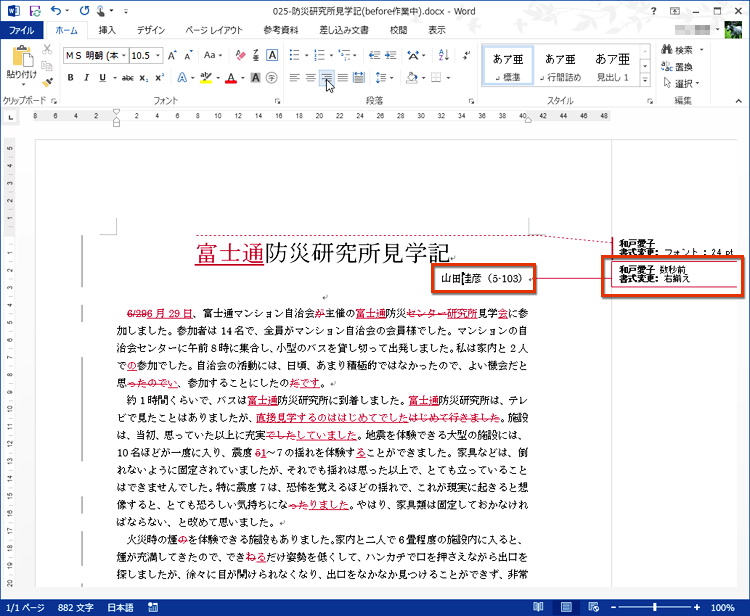Screen dimensions: 750x616
Task: Toggle Underline formatting
Action: [x=102, y=77]
